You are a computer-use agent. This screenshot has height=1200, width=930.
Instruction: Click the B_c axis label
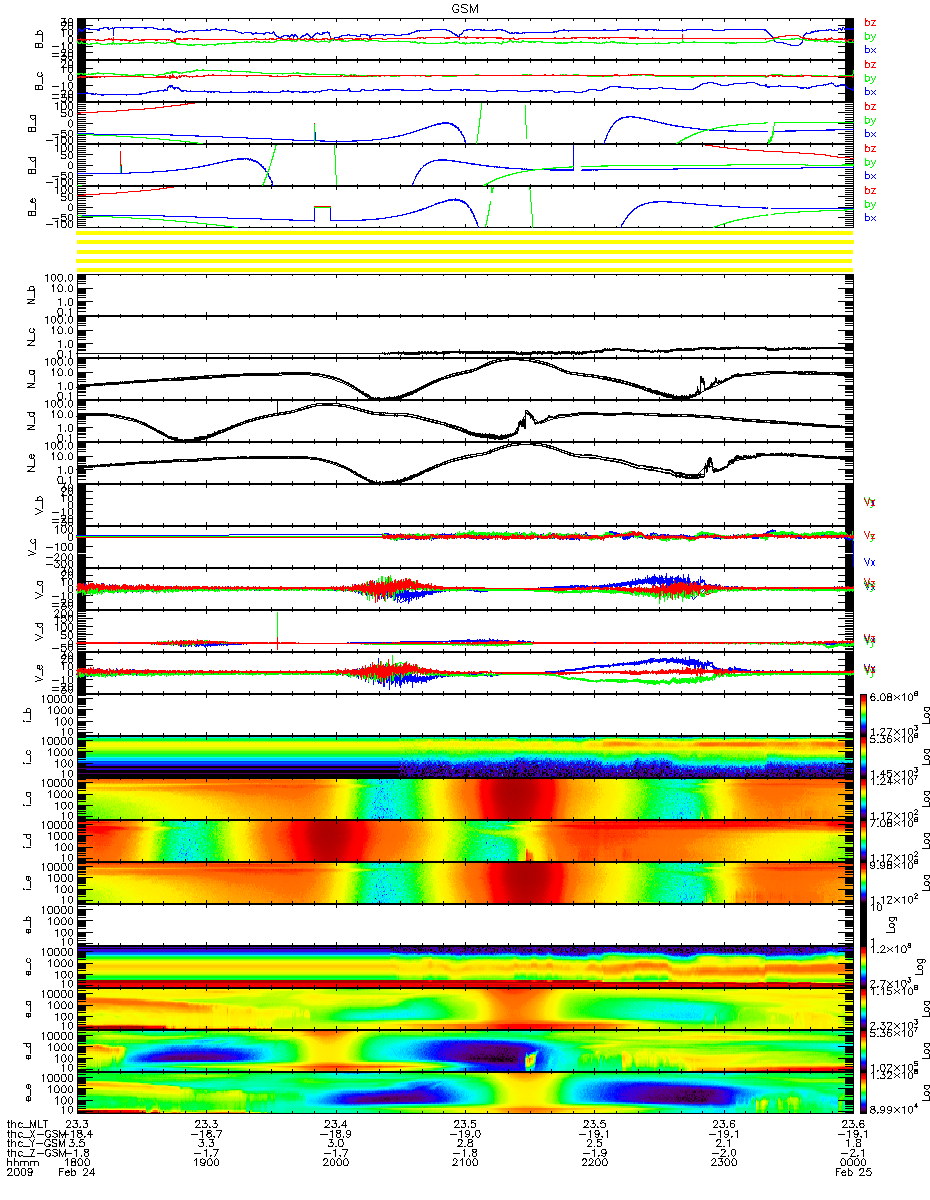point(40,81)
